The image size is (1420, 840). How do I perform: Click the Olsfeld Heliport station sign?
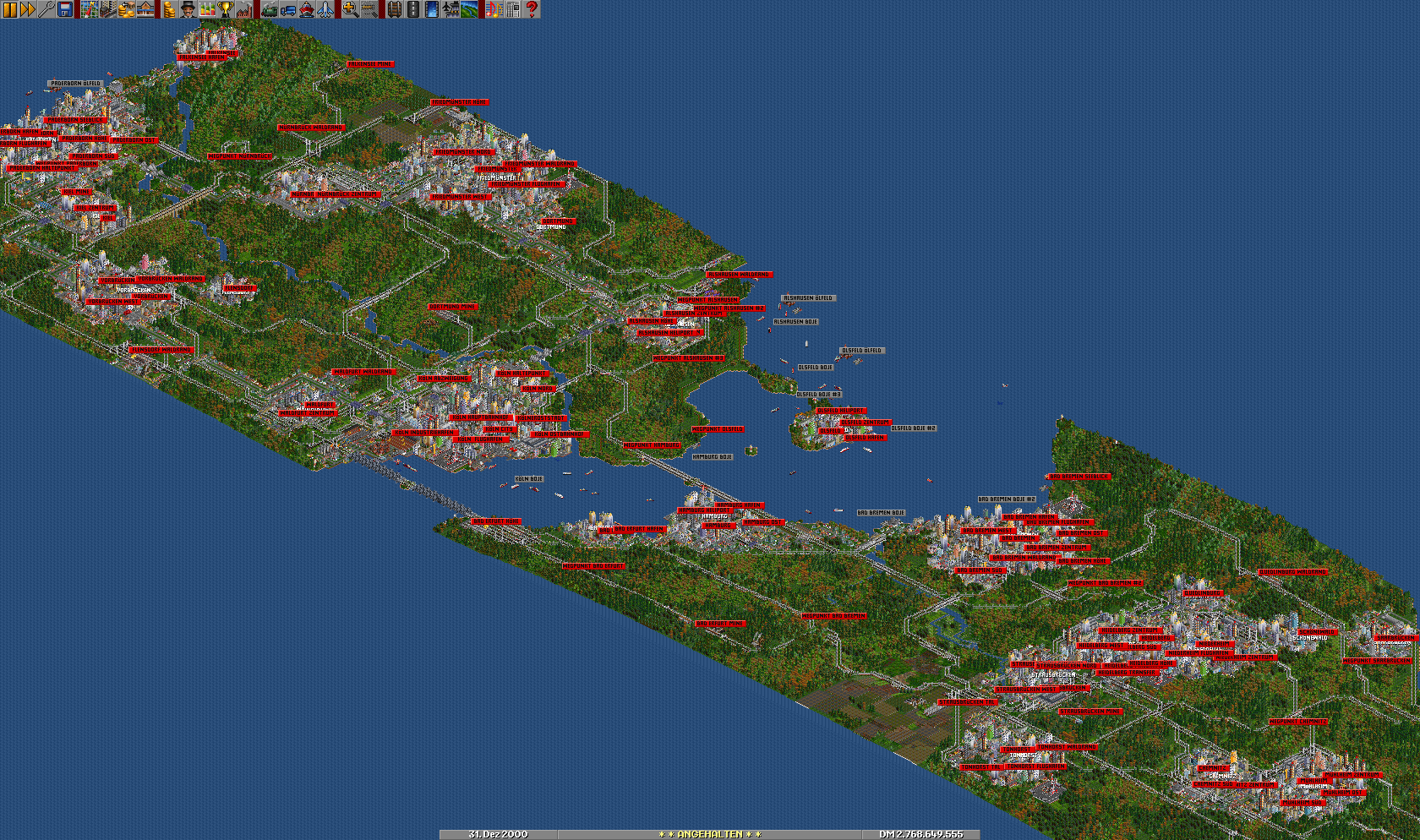841,411
